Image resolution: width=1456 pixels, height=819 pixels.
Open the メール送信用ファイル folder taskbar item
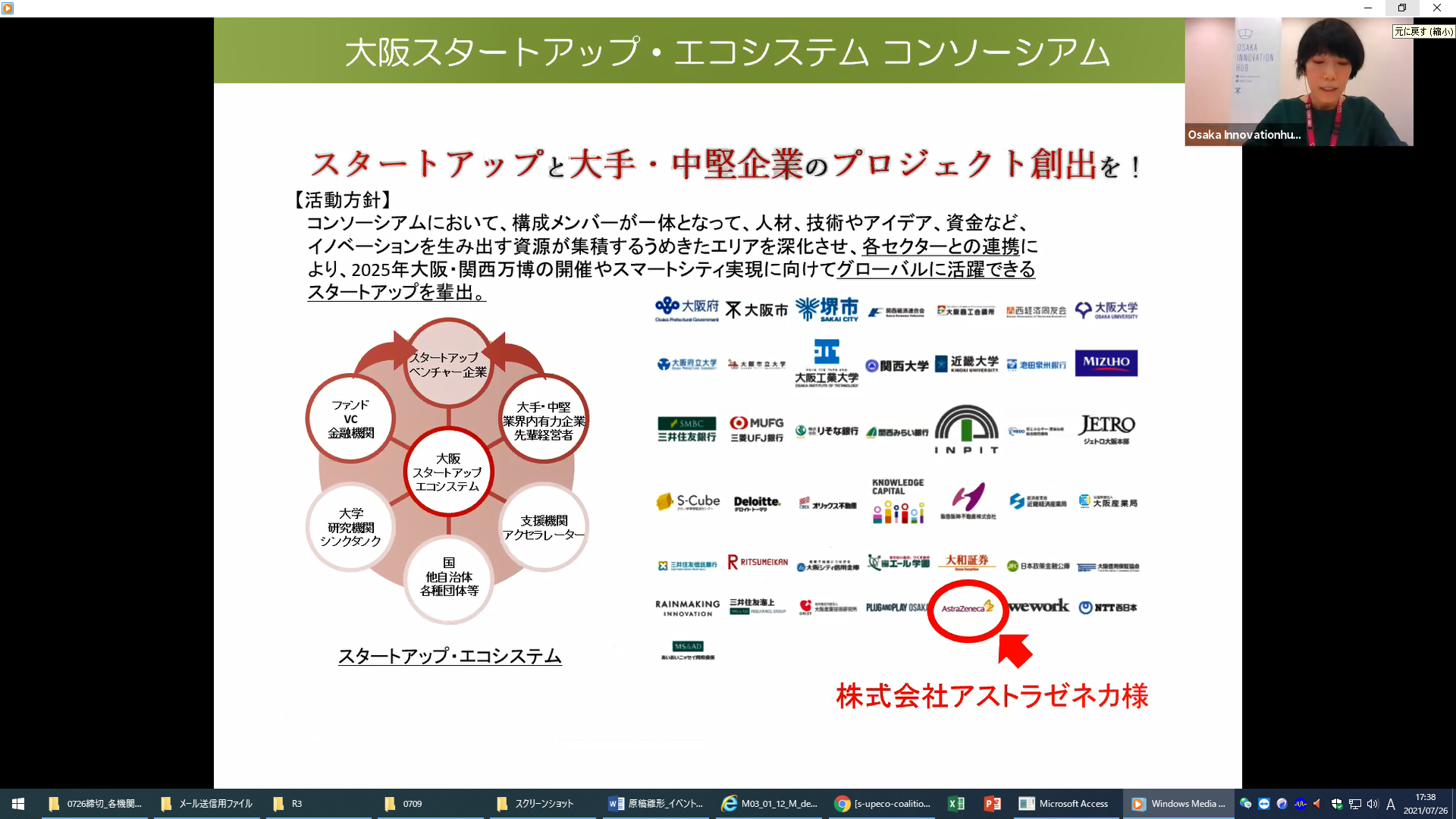(x=207, y=804)
